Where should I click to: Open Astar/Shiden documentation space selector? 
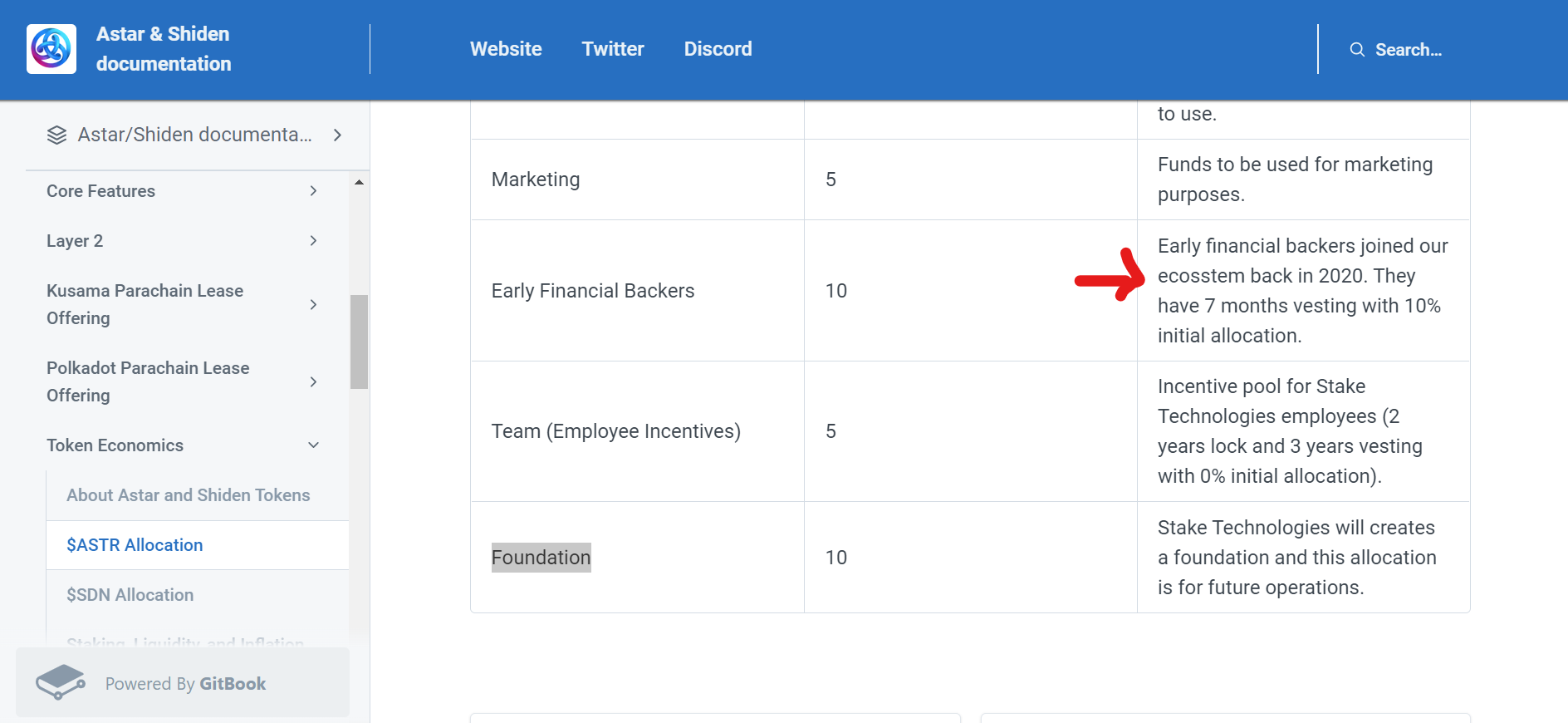coord(195,135)
